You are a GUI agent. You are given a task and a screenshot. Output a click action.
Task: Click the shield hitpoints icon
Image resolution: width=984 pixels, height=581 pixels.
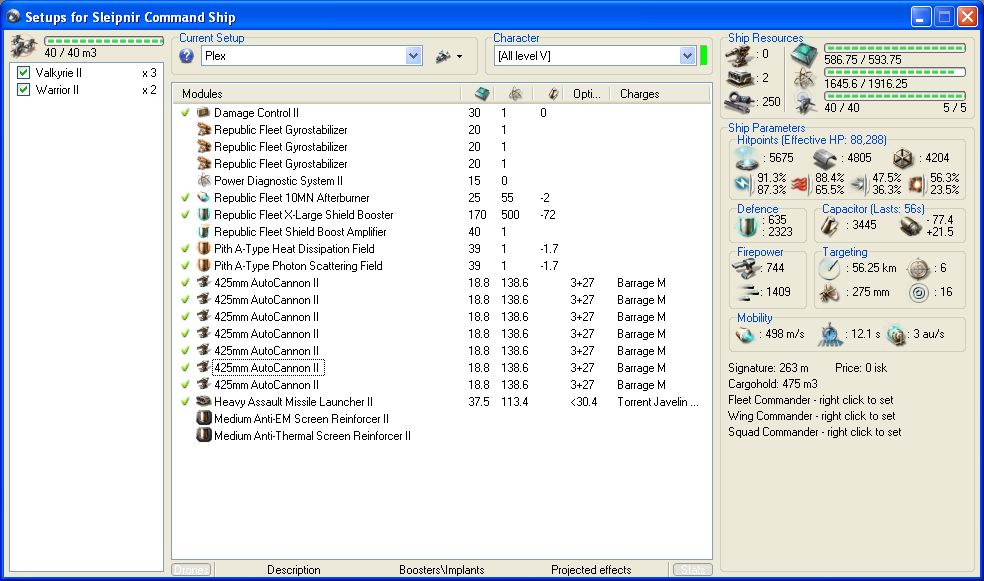click(747, 158)
